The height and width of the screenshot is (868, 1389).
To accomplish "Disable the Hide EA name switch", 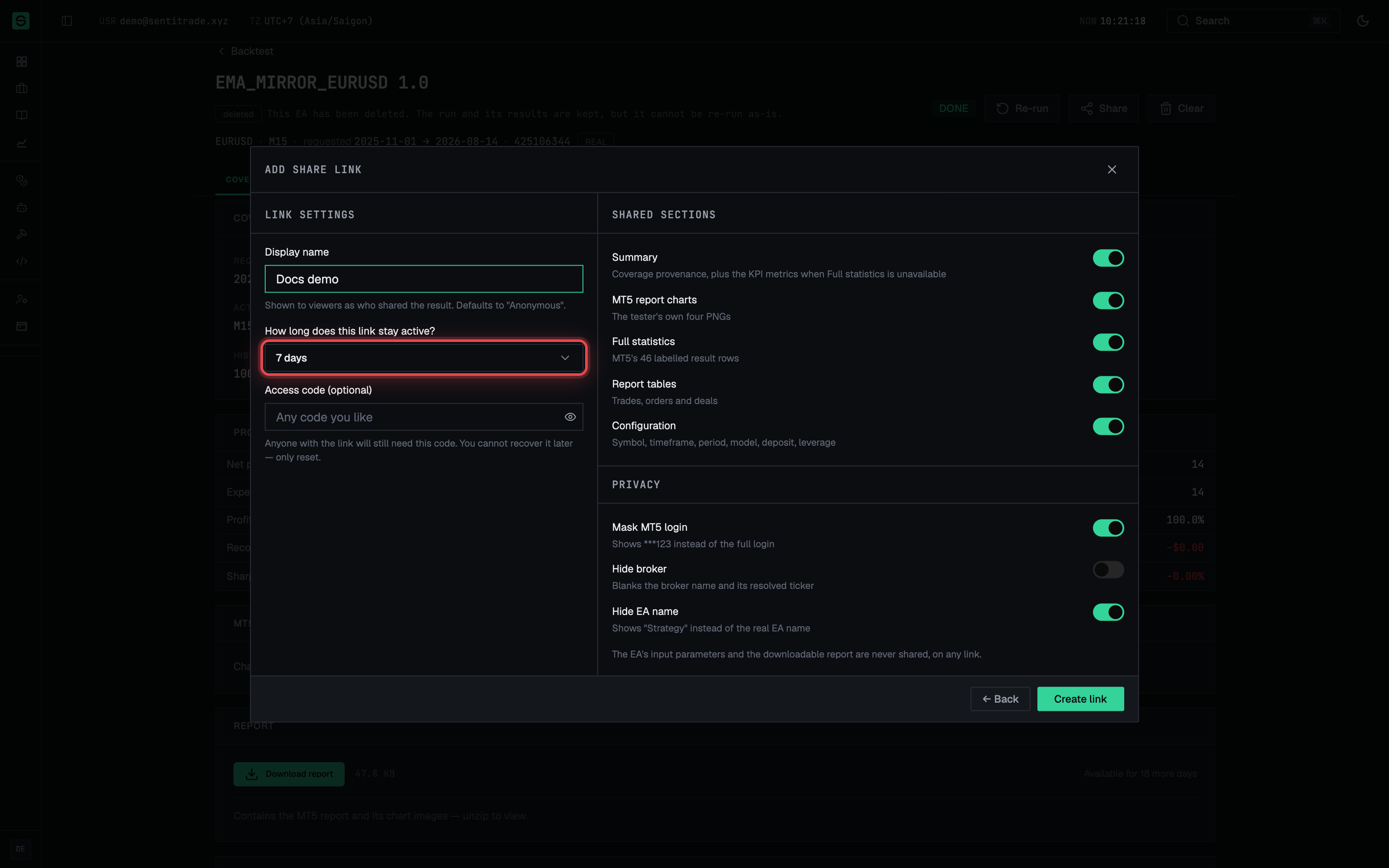I will tap(1108, 612).
